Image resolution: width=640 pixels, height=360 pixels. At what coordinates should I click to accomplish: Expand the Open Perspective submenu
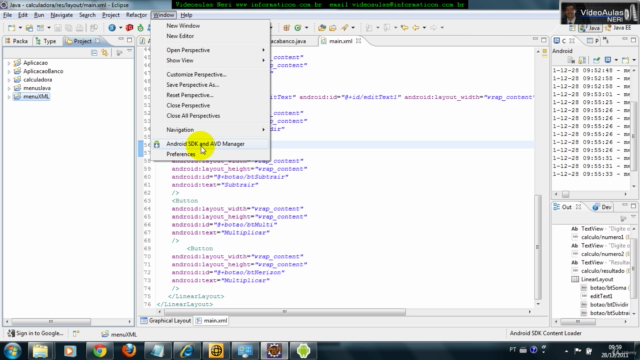click(x=210, y=50)
